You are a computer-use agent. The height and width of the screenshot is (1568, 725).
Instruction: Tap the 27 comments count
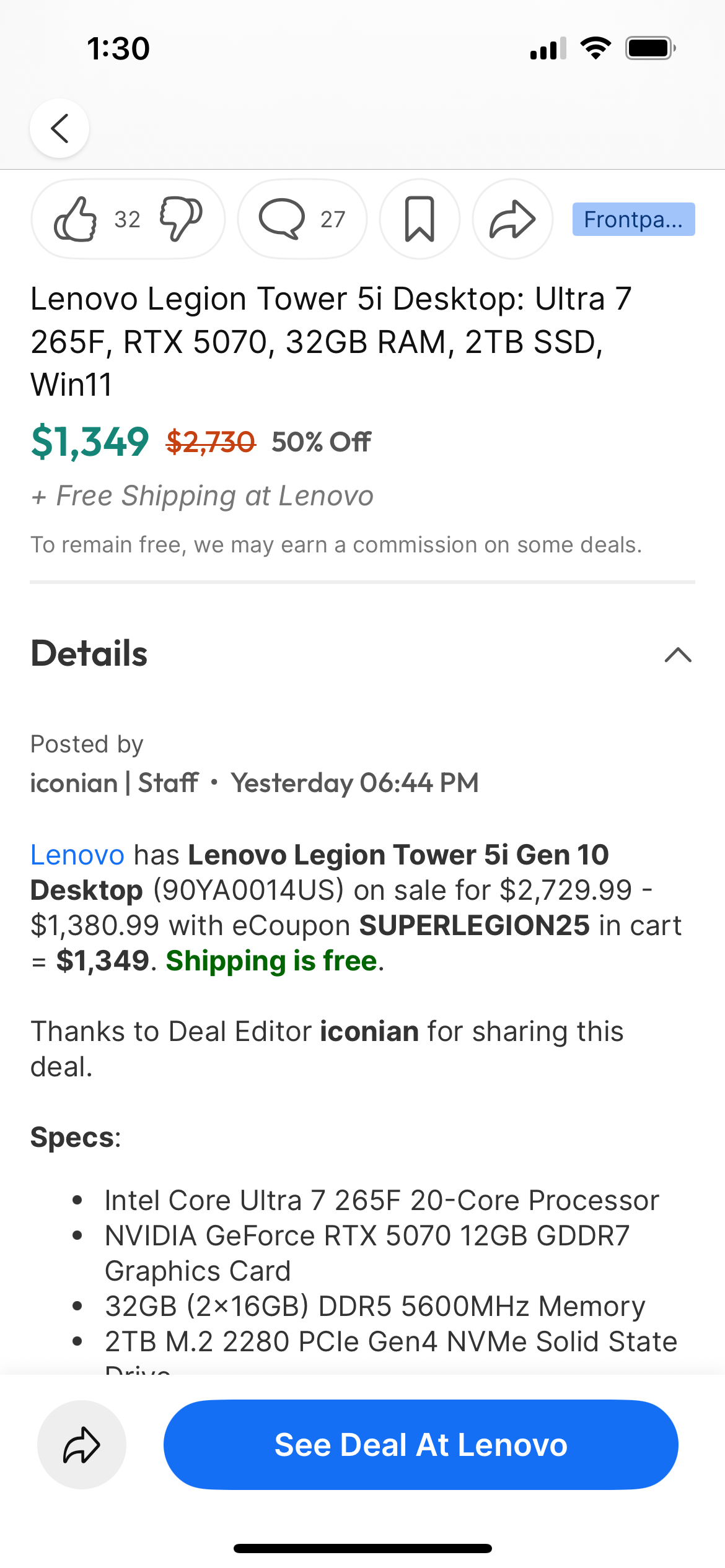tap(333, 219)
